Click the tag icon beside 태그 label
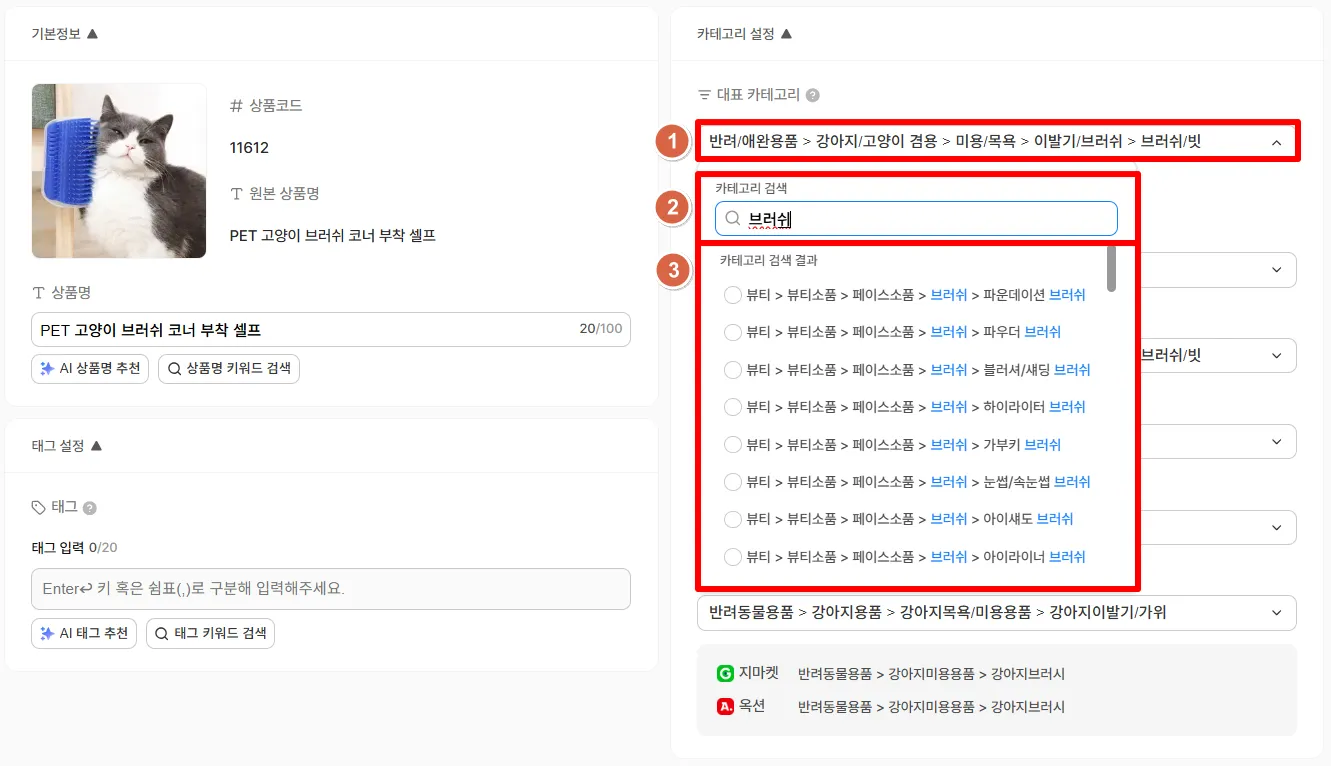 [x=39, y=507]
